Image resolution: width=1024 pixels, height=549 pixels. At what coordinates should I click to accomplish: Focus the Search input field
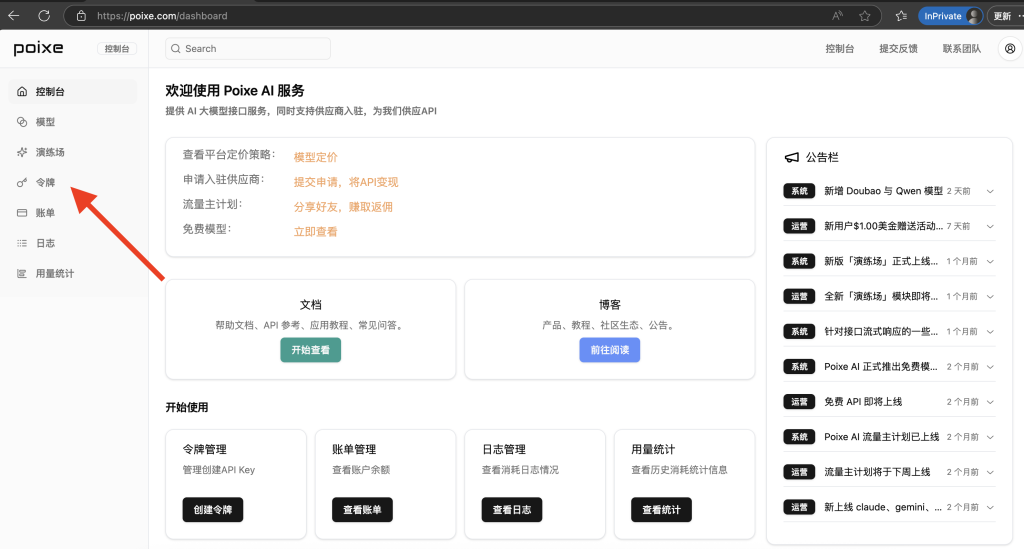[248, 48]
